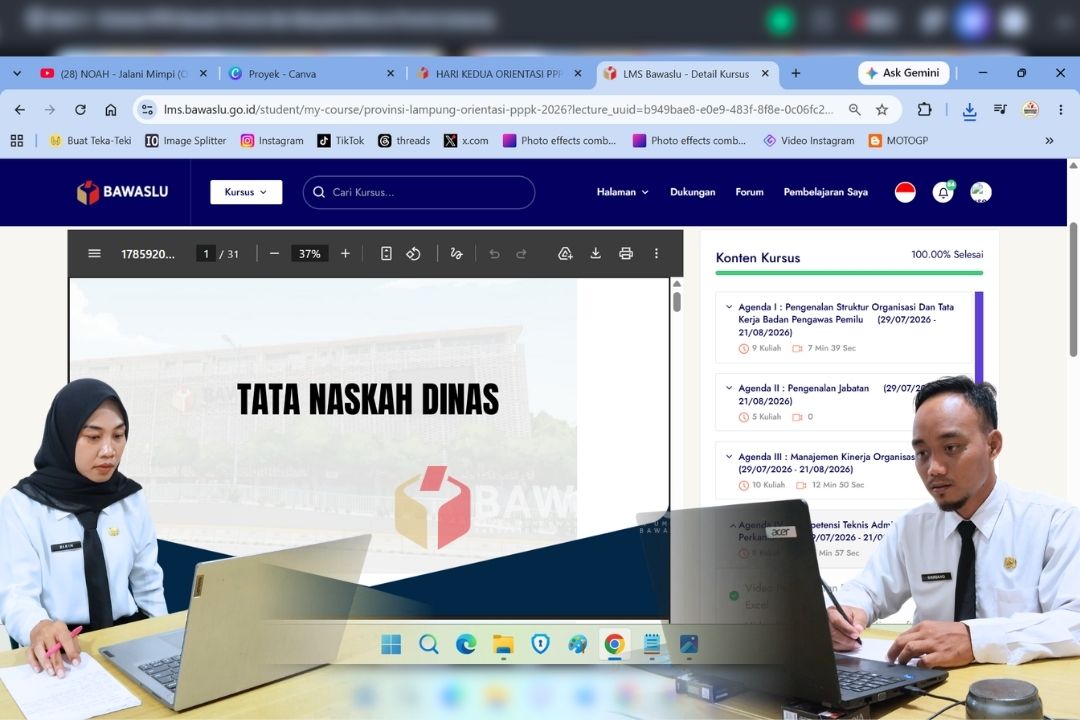The height and width of the screenshot is (720, 1080).
Task: Open the PDF viewer sidebar menu
Action: [x=94, y=254]
